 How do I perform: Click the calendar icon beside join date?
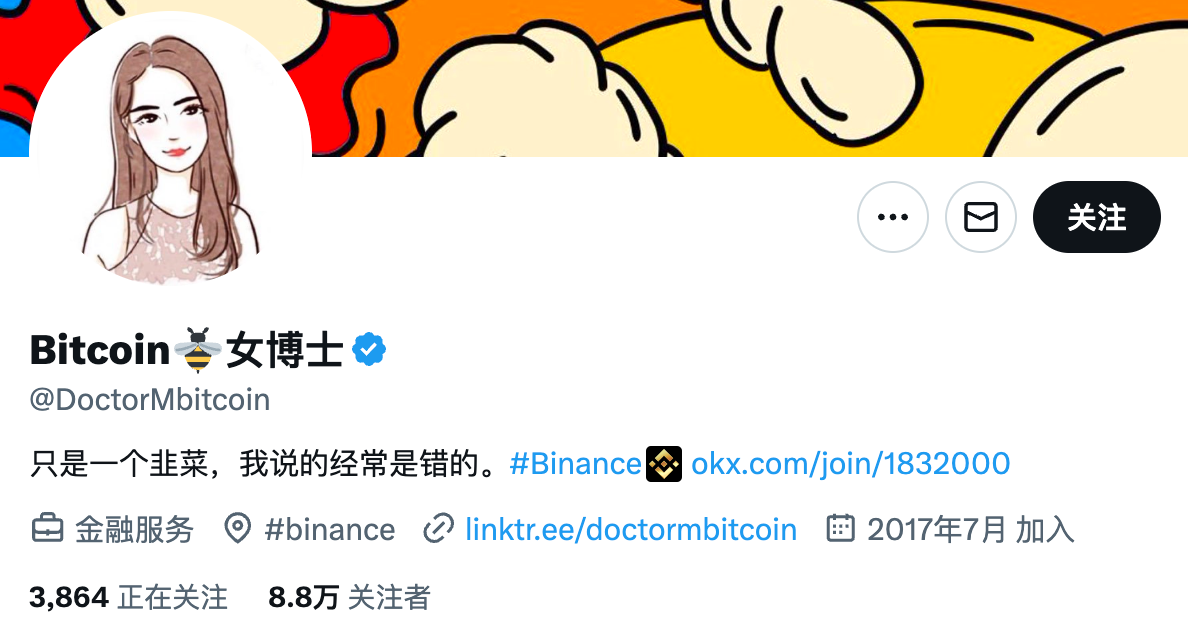pyautogui.click(x=840, y=528)
